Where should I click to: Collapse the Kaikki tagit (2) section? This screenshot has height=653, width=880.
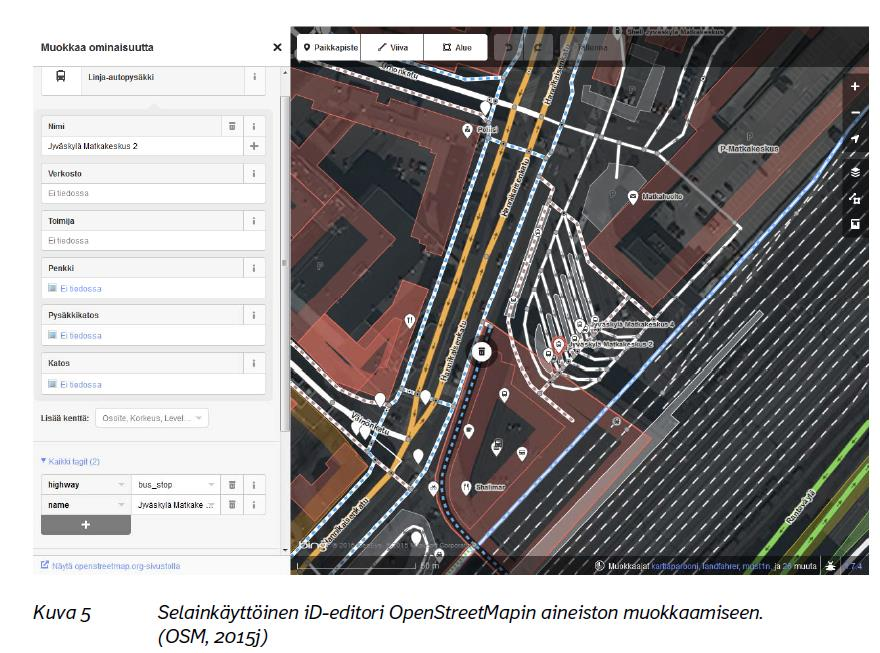coord(70,461)
